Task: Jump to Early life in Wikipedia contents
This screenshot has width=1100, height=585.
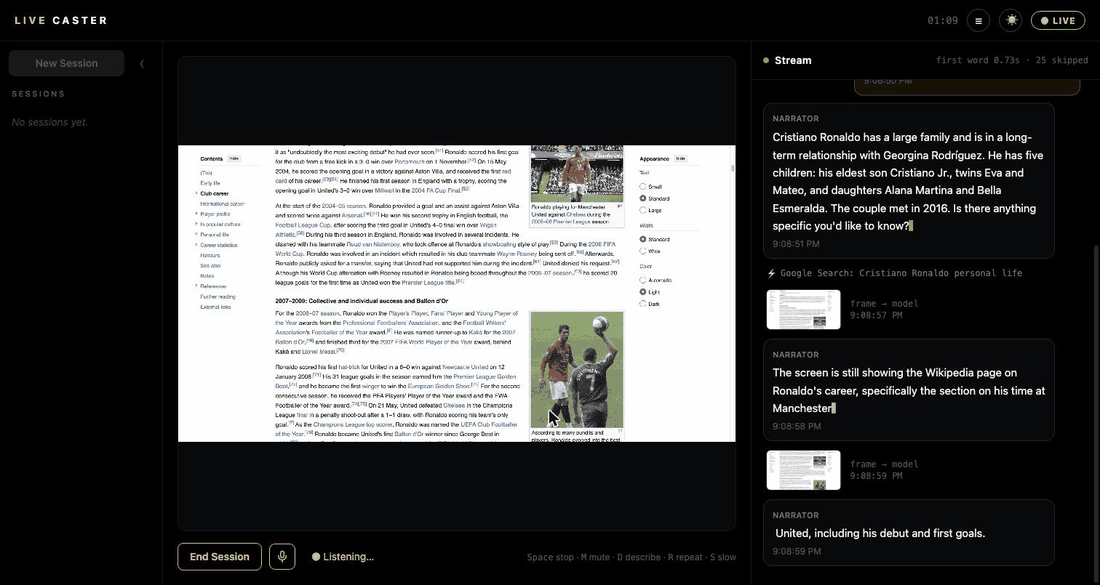Action: coord(210,183)
